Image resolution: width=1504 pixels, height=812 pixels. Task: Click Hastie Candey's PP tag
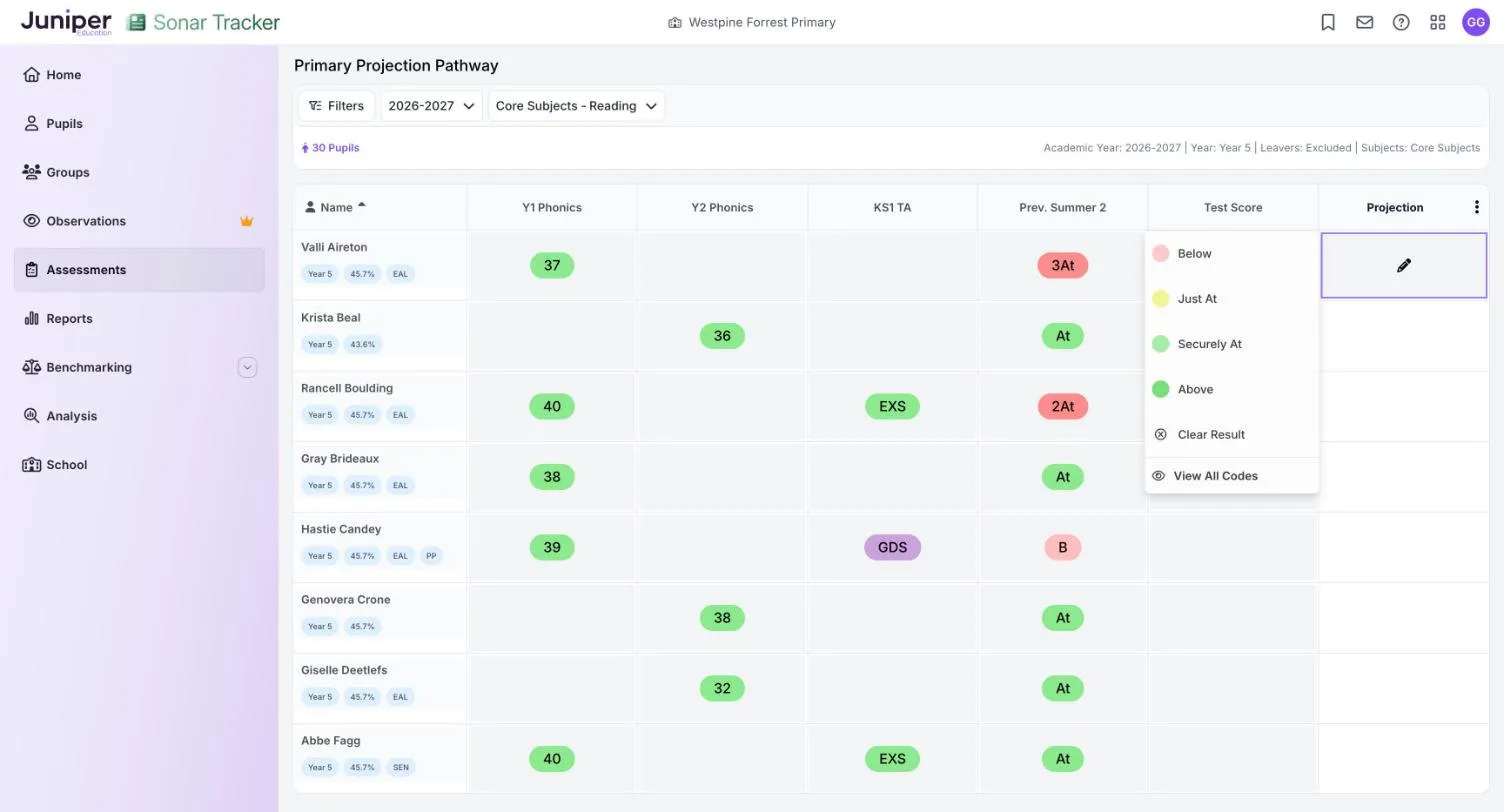point(431,556)
